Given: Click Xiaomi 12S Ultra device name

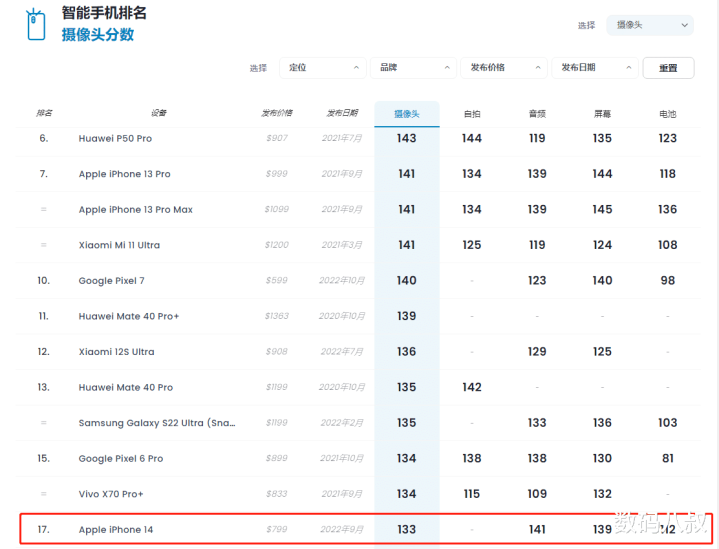Looking at the screenshot, I should coord(116,352).
